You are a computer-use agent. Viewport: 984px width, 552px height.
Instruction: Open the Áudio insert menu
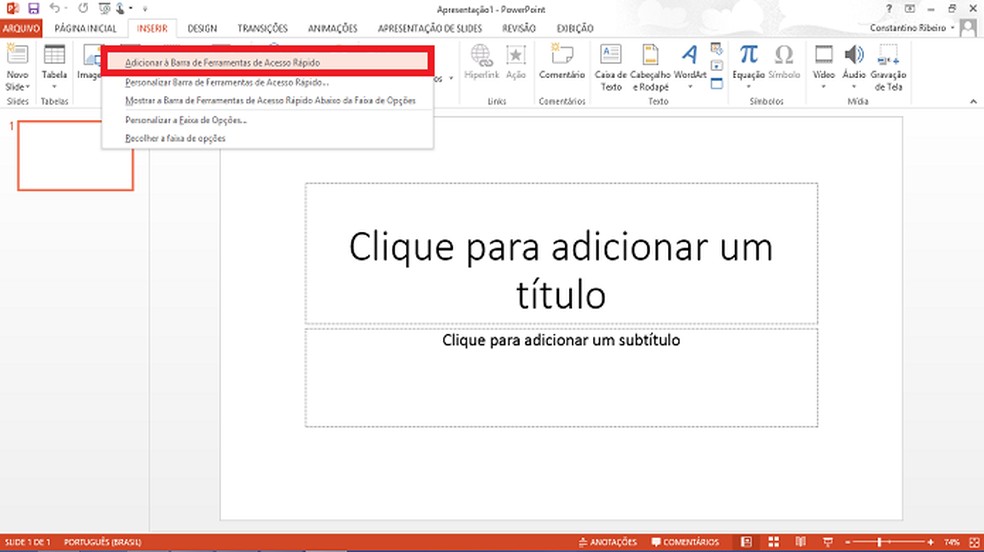pyautogui.click(x=853, y=67)
